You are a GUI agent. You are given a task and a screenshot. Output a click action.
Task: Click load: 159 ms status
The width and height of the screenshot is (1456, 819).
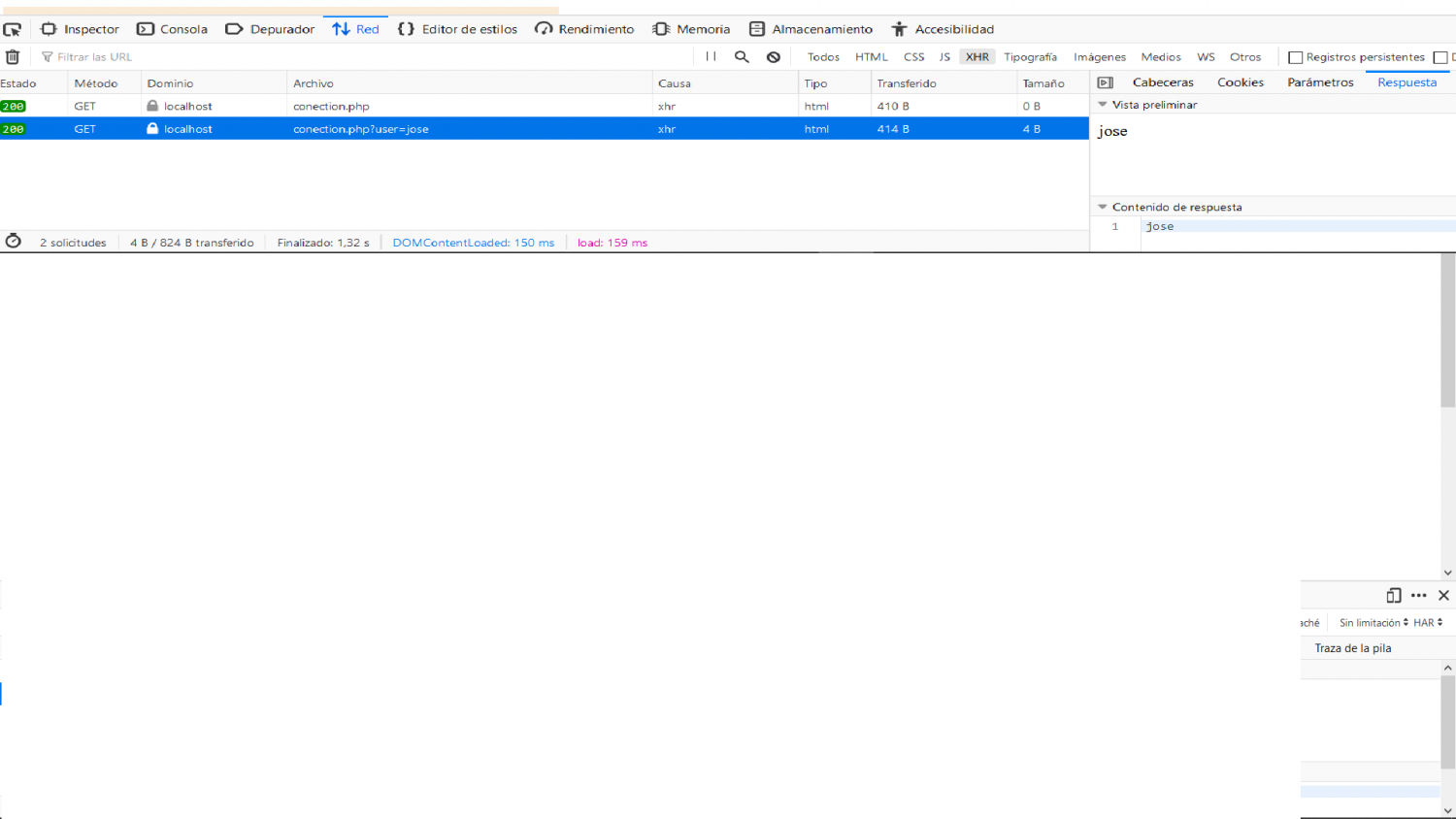tap(612, 243)
